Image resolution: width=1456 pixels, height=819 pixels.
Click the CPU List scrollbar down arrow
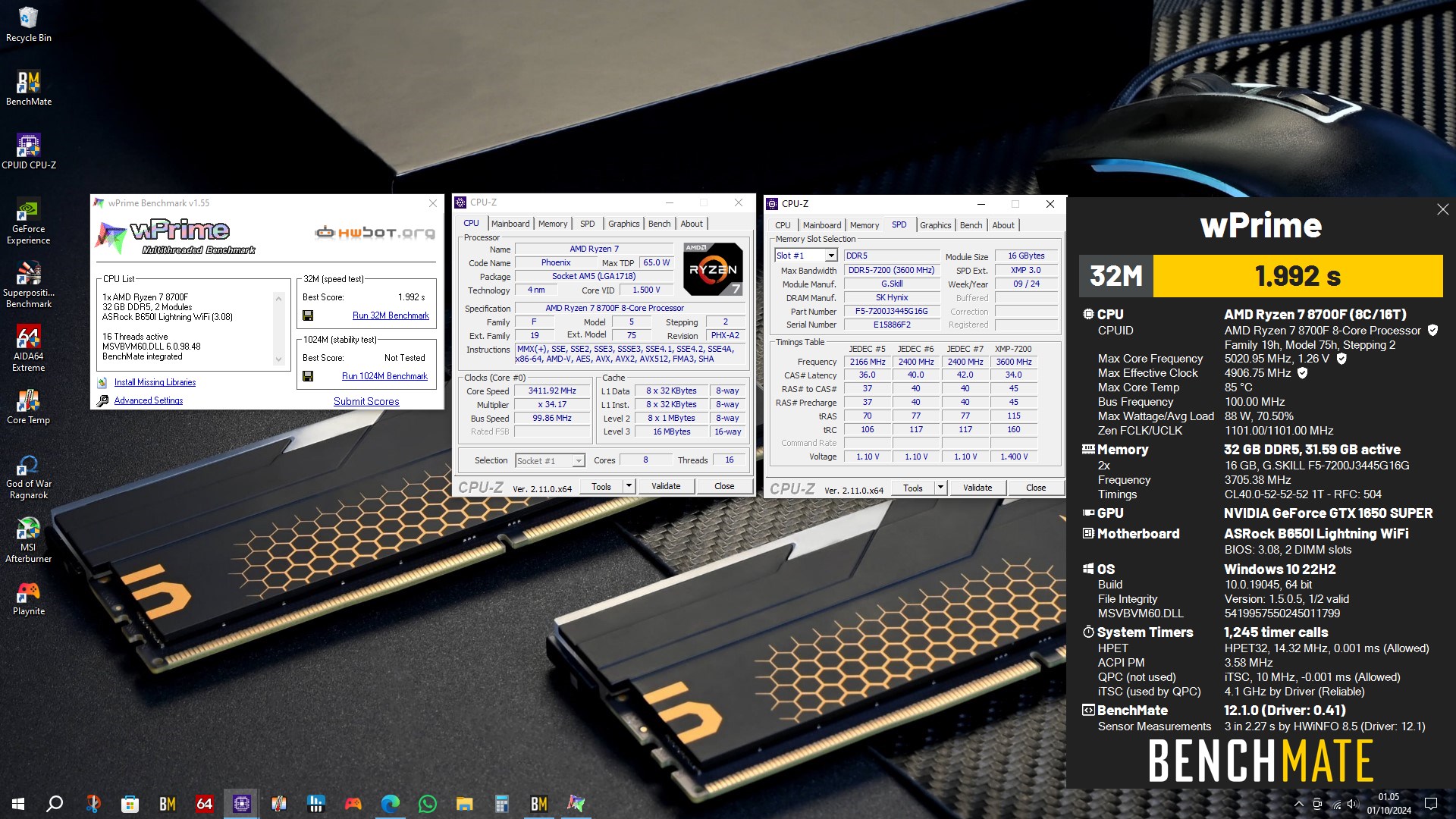point(278,359)
